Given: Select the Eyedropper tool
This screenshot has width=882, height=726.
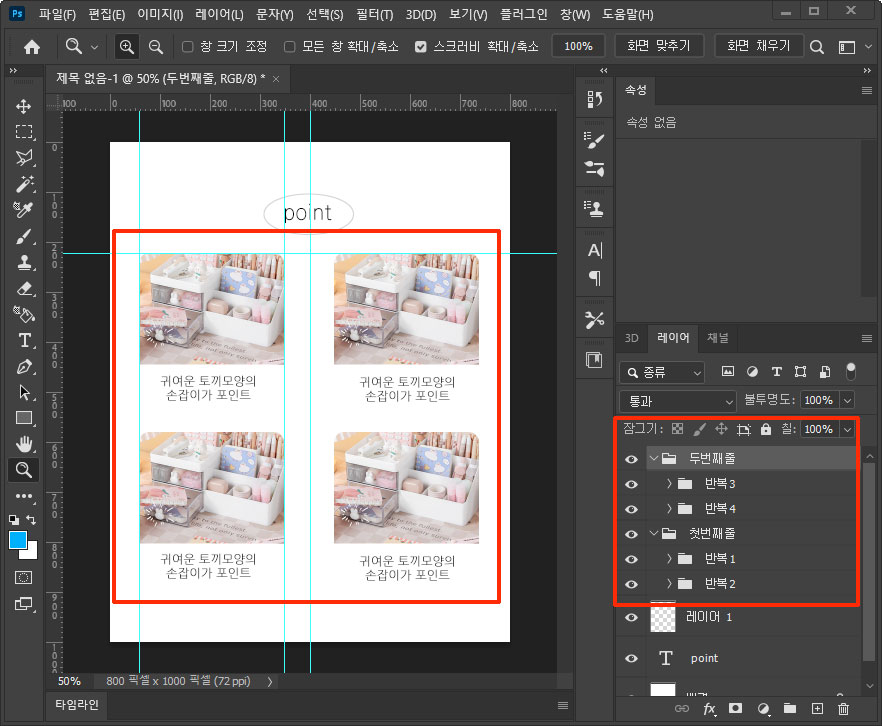Looking at the screenshot, I should tap(24, 210).
